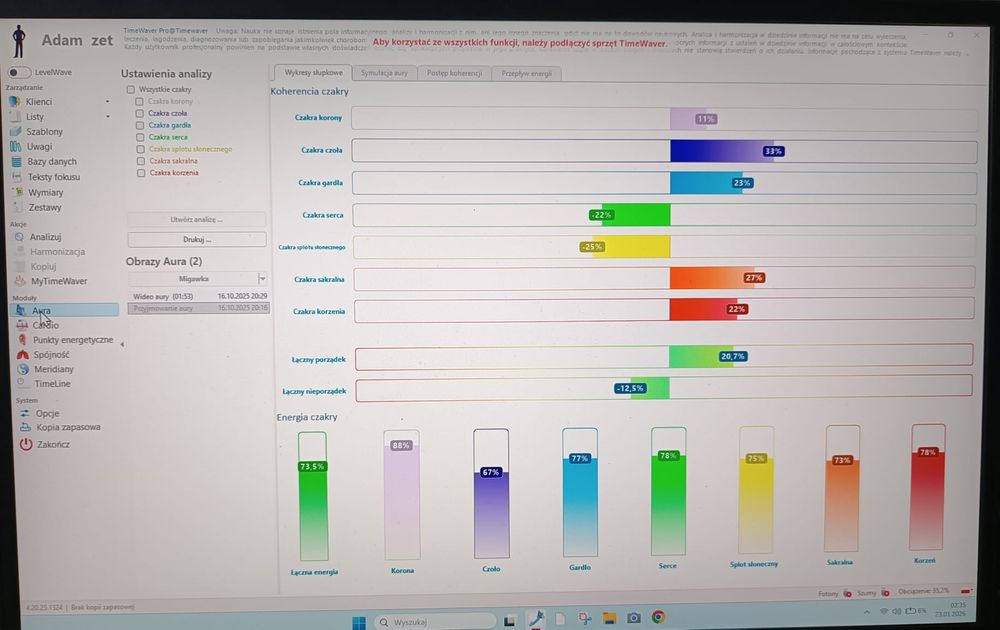Check the Czakra czoła checkbox
The height and width of the screenshot is (630, 1000).
(140, 114)
